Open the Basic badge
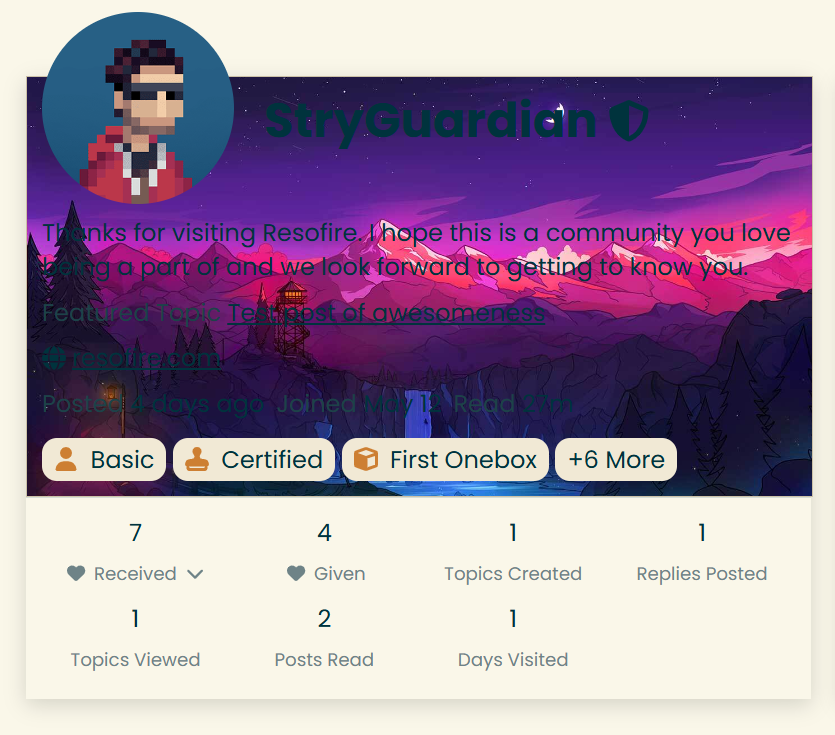Screen dimensions: 835x735 pyautogui.click(x=104, y=460)
